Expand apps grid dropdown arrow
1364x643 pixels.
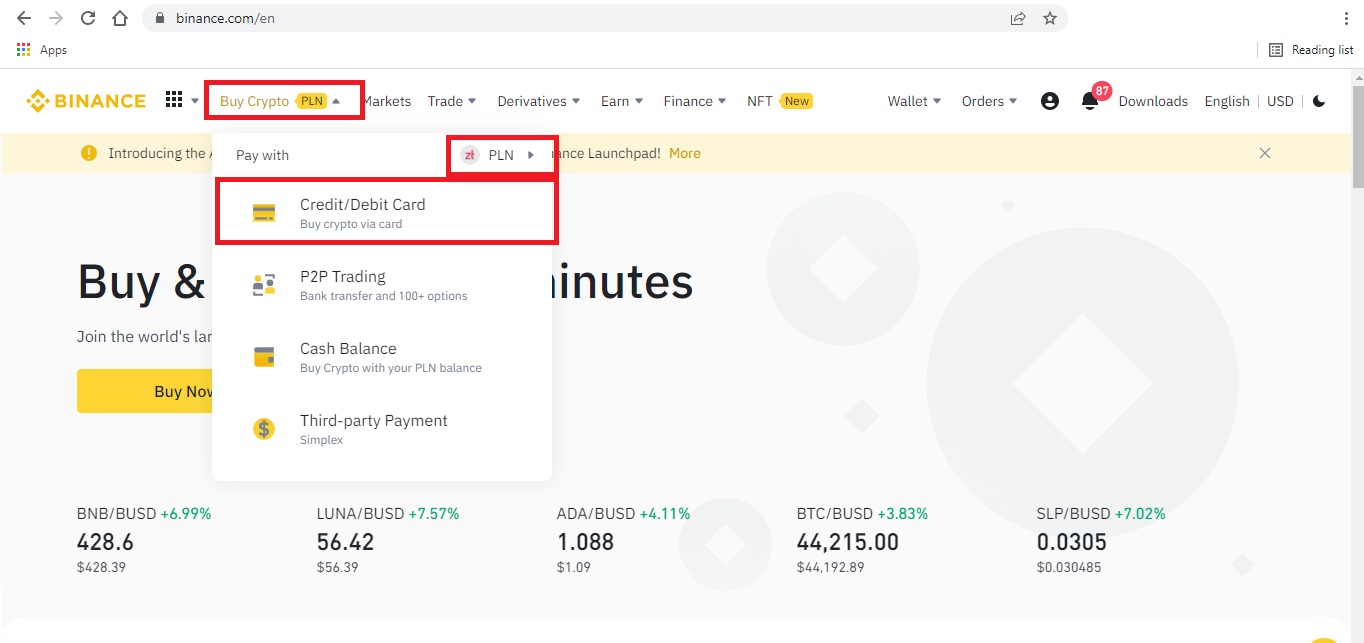point(195,101)
